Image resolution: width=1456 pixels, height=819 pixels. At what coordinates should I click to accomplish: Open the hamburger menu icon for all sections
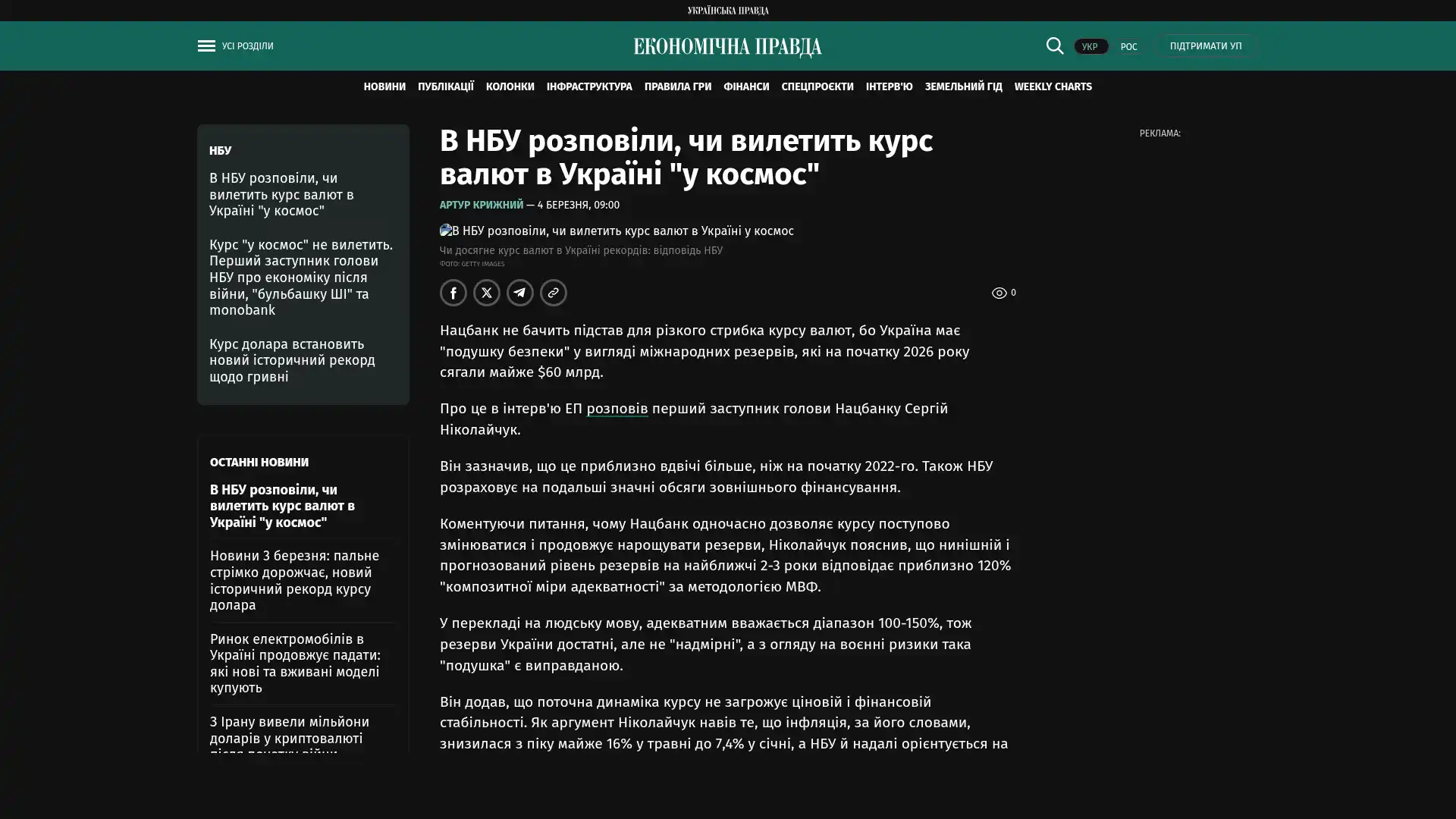[206, 46]
